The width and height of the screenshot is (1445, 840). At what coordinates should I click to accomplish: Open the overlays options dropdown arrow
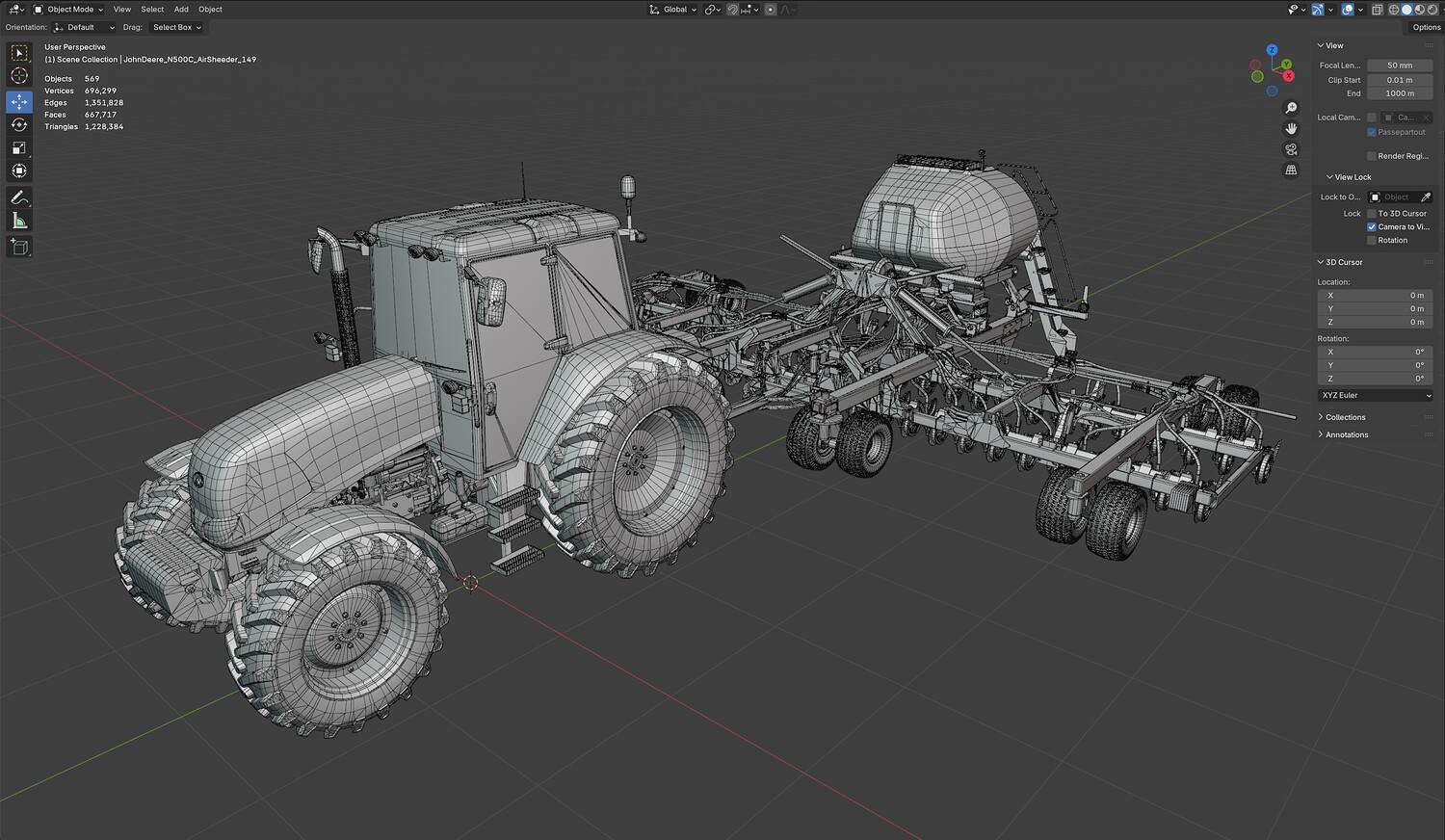(1360, 10)
